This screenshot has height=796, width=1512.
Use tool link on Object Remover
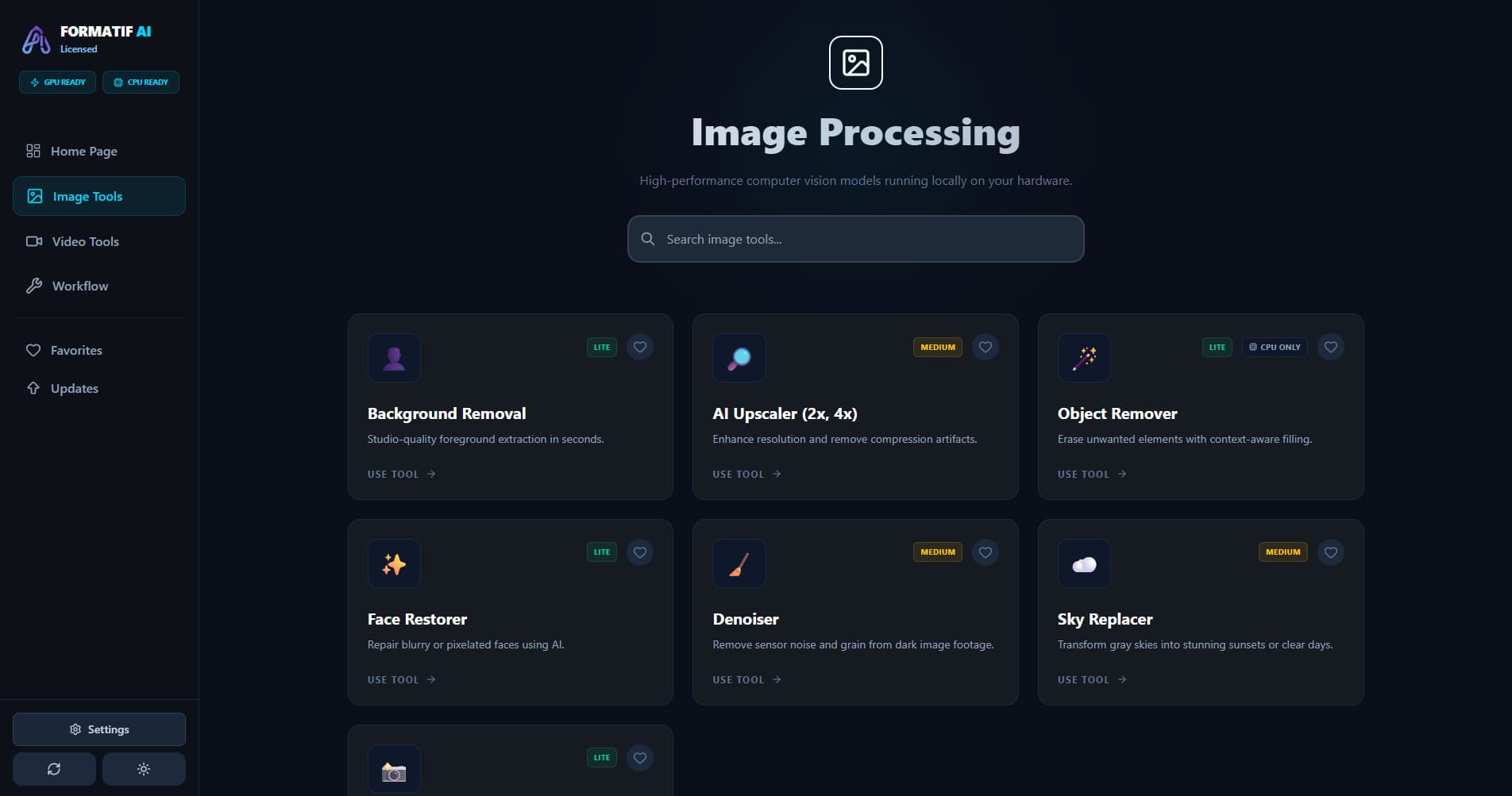pos(1092,474)
